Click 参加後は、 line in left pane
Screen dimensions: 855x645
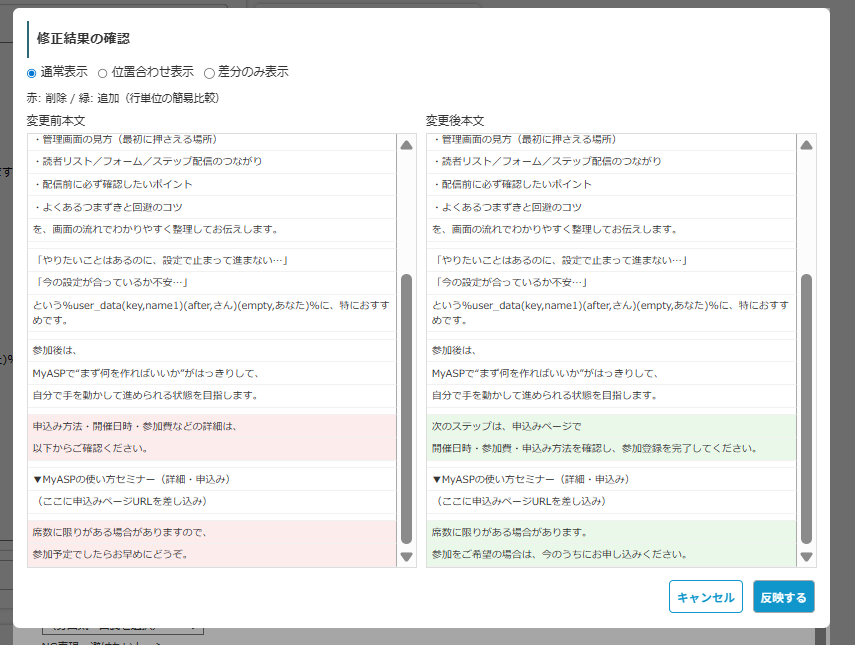(55, 350)
